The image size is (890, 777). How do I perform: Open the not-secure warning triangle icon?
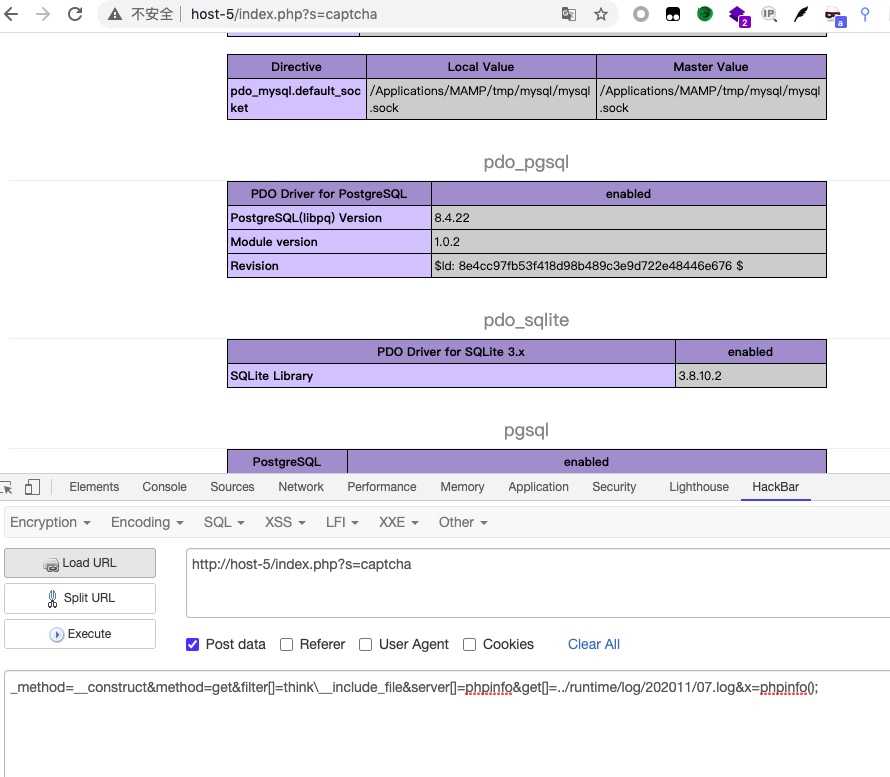tap(115, 14)
